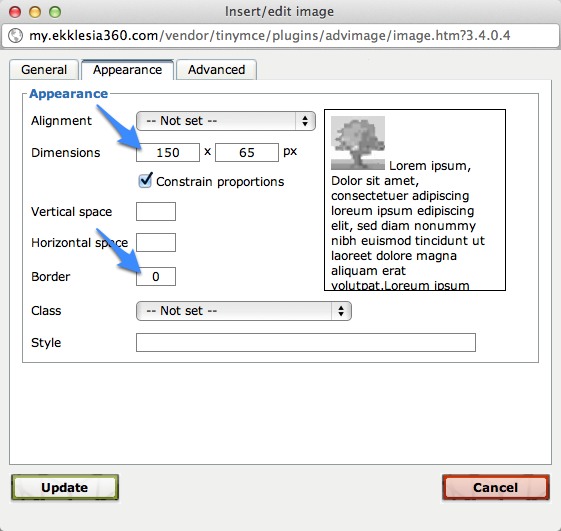Switch to the Advanced tab
The width and height of the screenshot is (561, 531).
[x=216, y=69]
